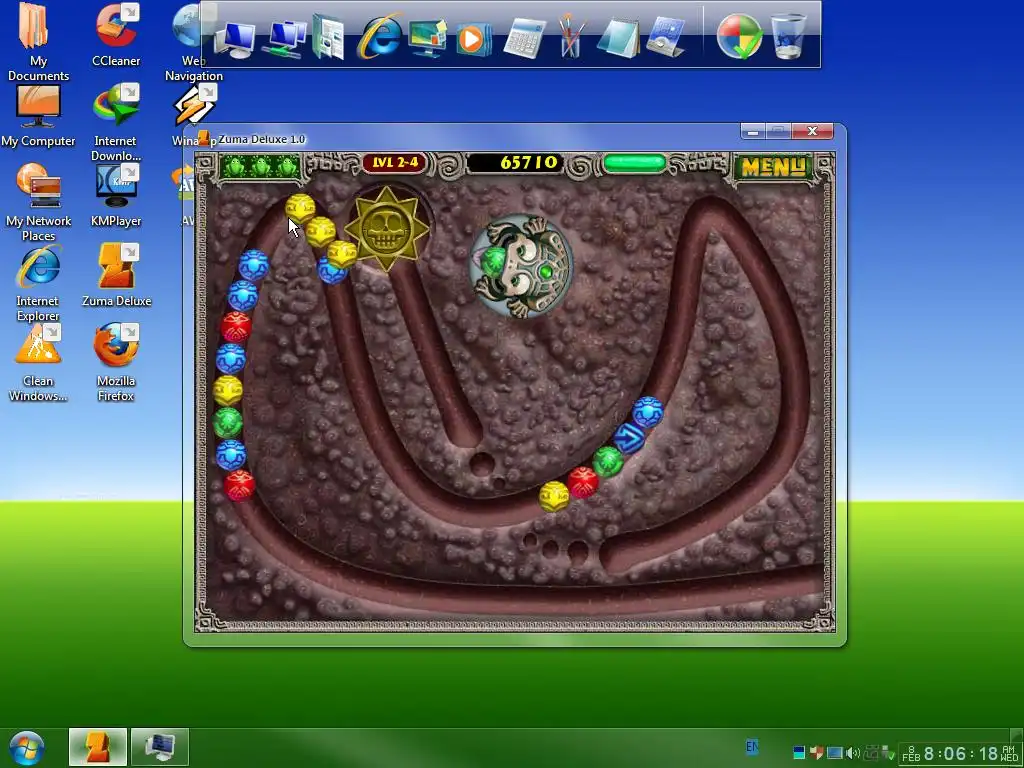Open Clean Windows desktop shortcut

38,363
